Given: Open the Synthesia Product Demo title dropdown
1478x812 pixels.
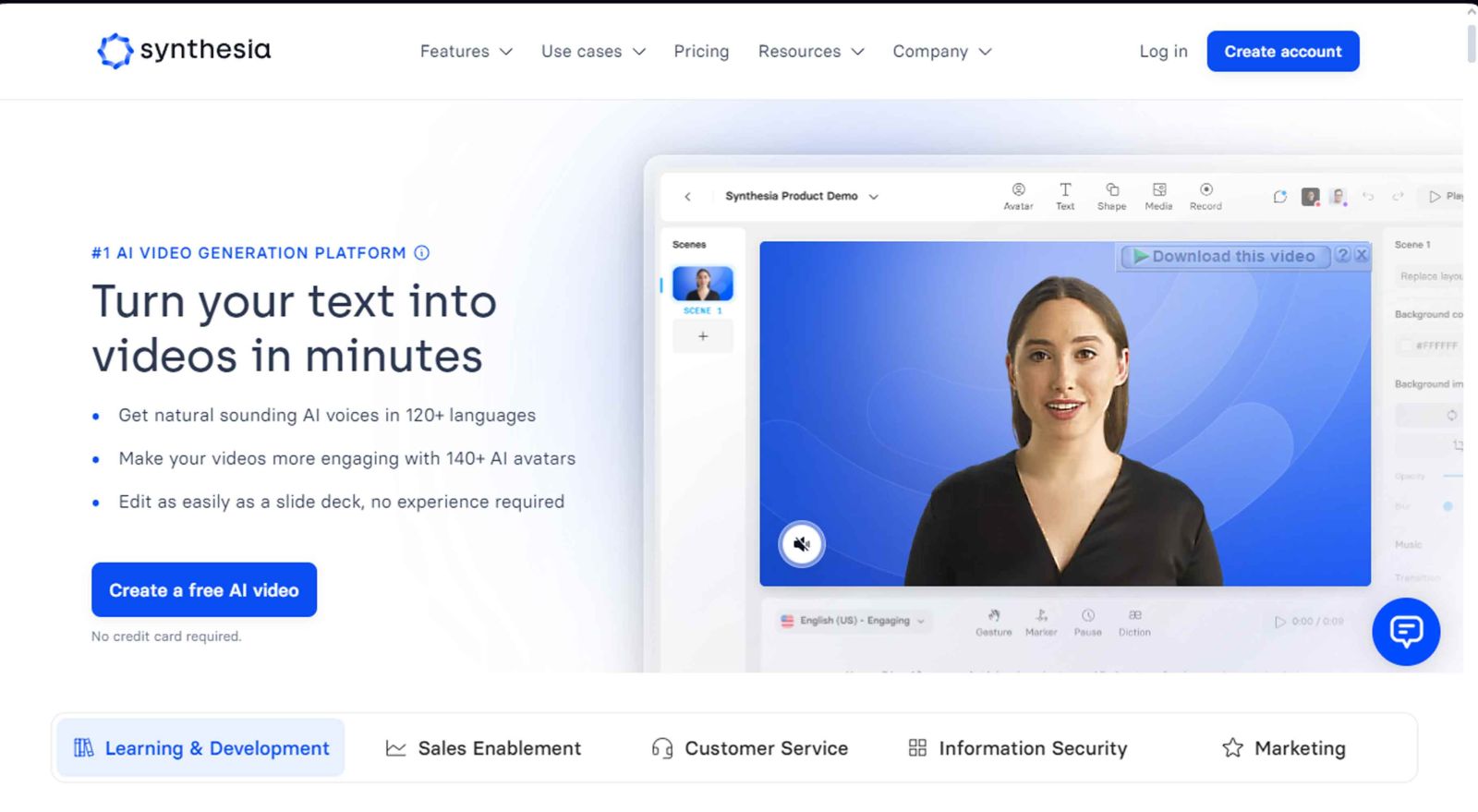Looking at the screenshot, I should (x=802, y=197).
